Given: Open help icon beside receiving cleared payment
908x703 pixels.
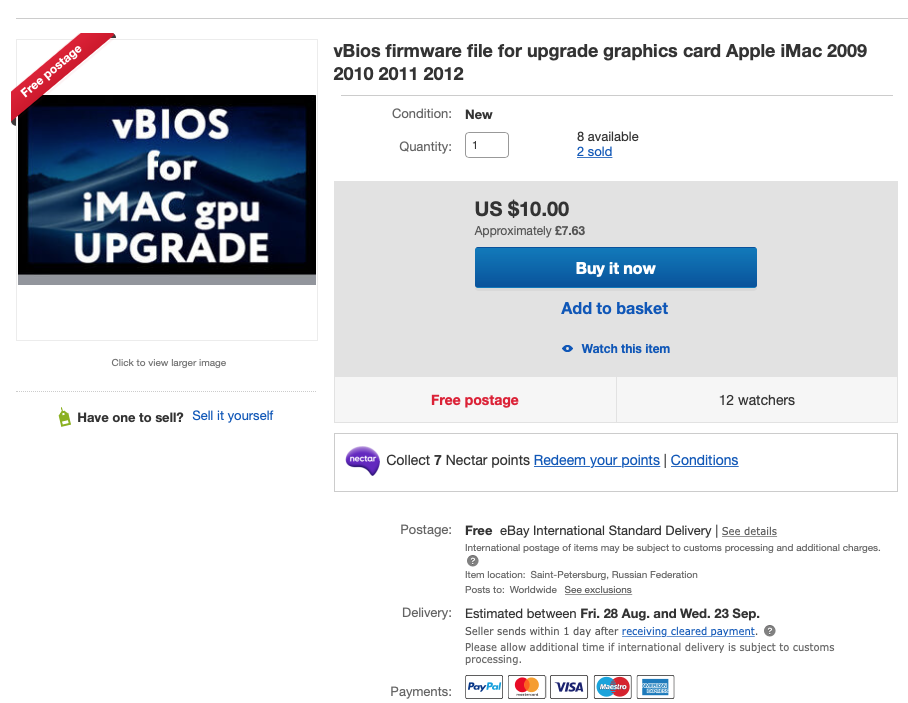Looking at the screenshot, I should (x=769, y=631).
